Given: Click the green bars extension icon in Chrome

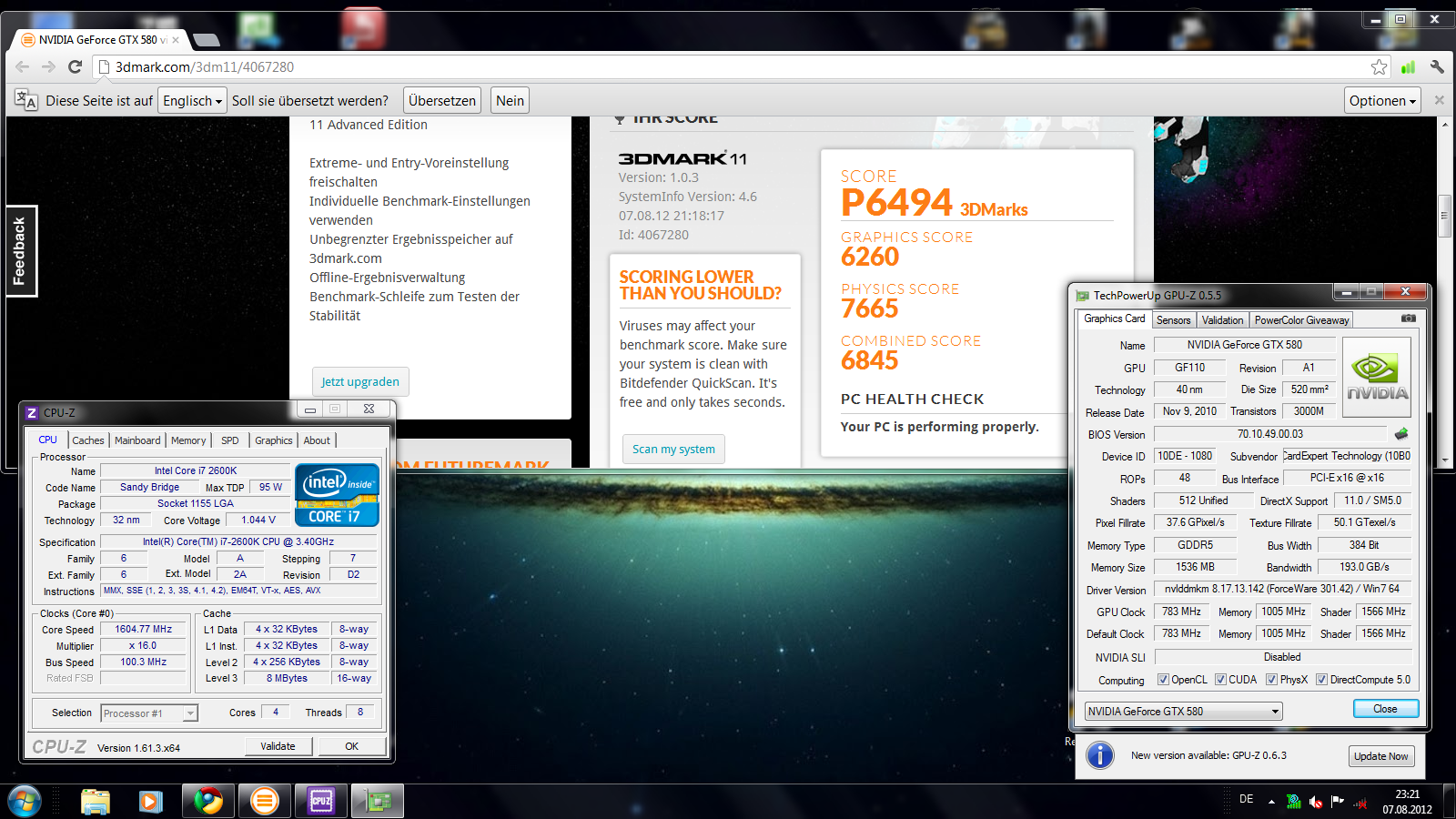Looking at the screenshot, I should click(1409, 66).
